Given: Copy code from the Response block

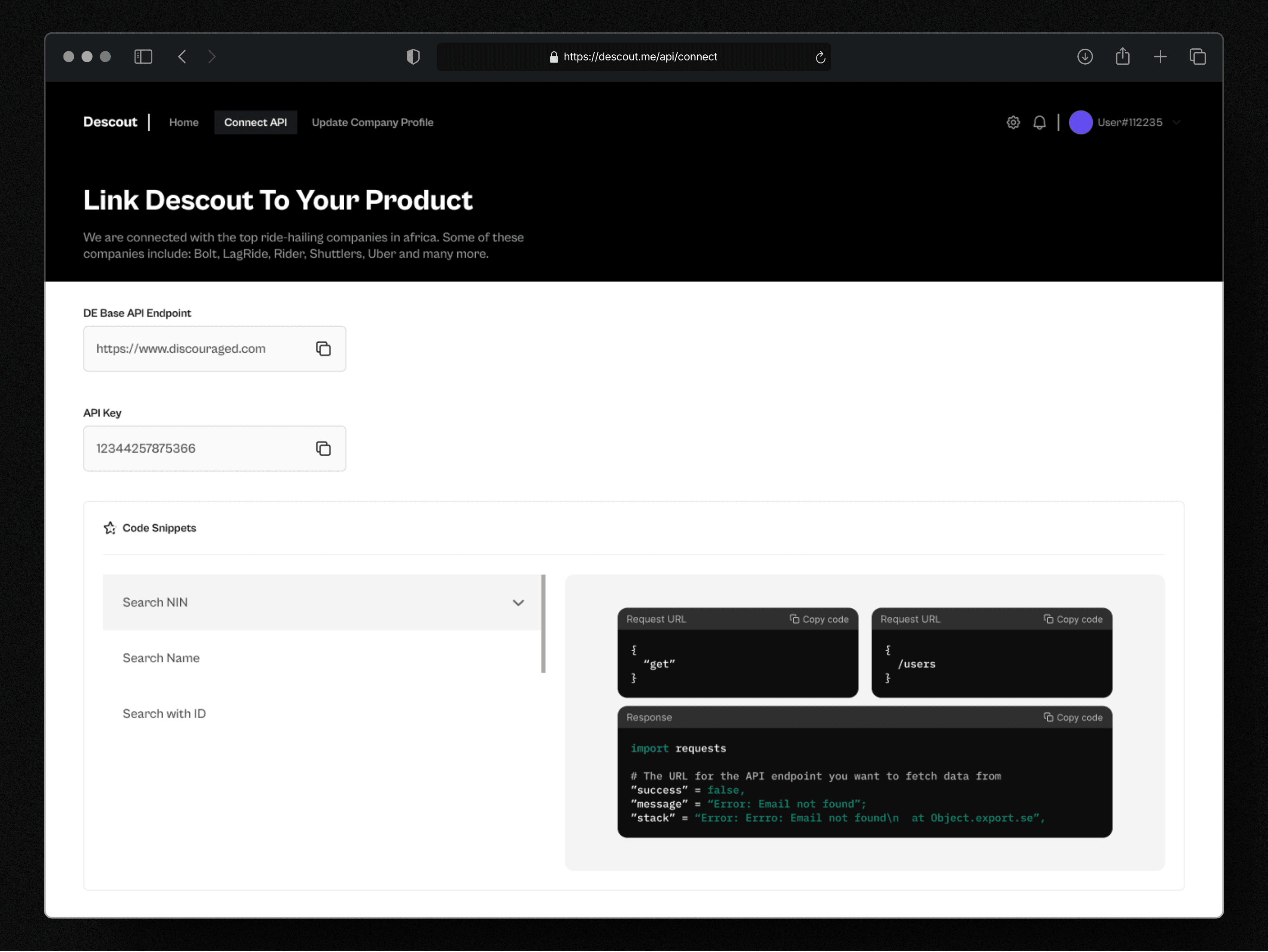Looking at the screenshot, I should (x=1073, y=717).
